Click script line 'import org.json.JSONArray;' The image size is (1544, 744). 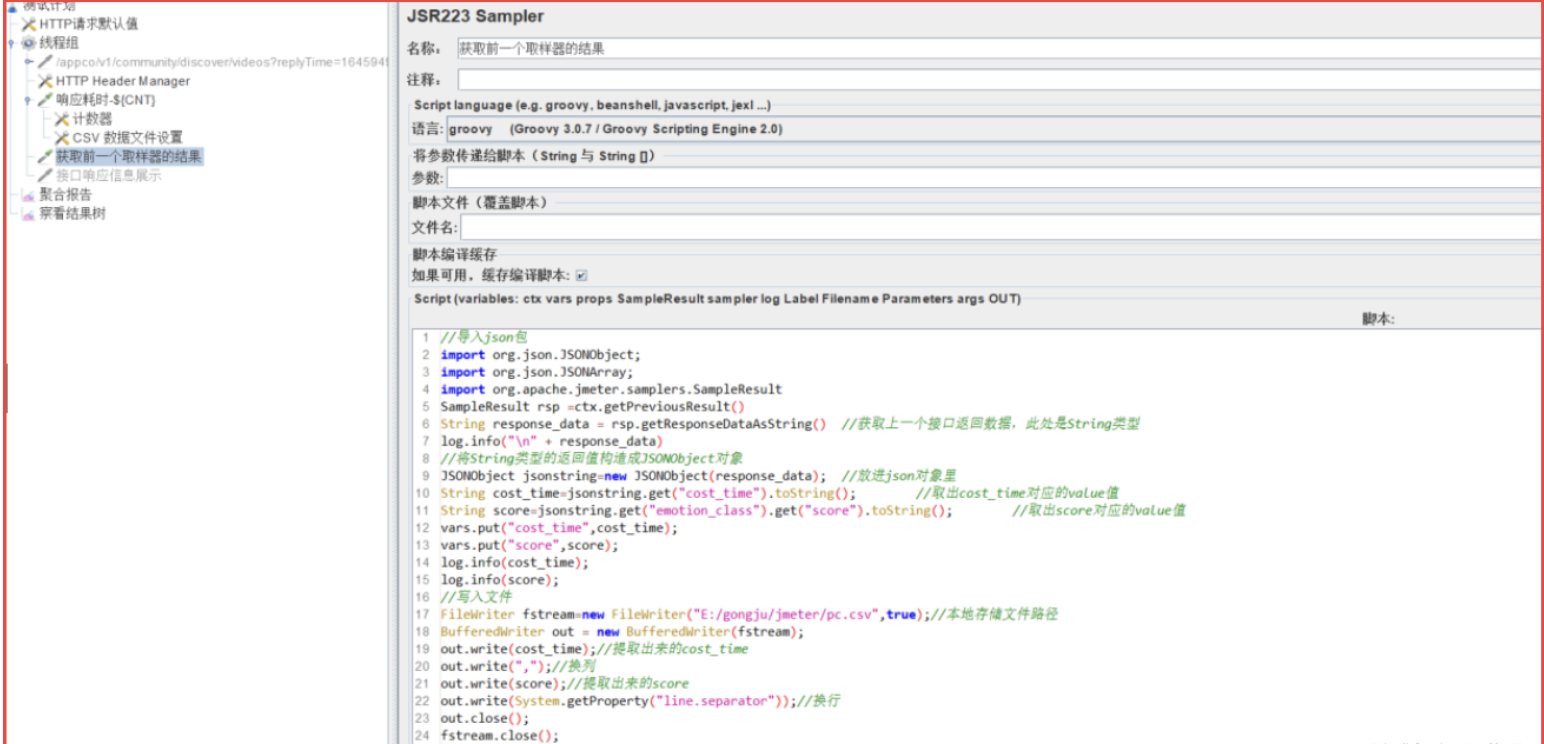point(536,372)
